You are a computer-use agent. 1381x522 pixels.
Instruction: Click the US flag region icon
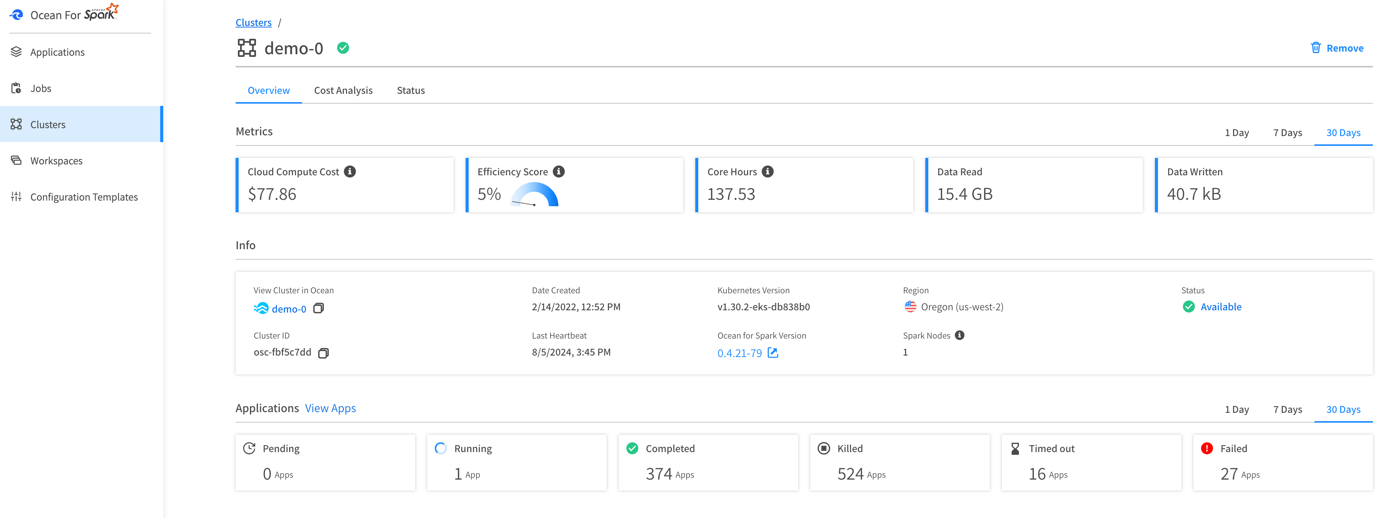coord(910,307)
